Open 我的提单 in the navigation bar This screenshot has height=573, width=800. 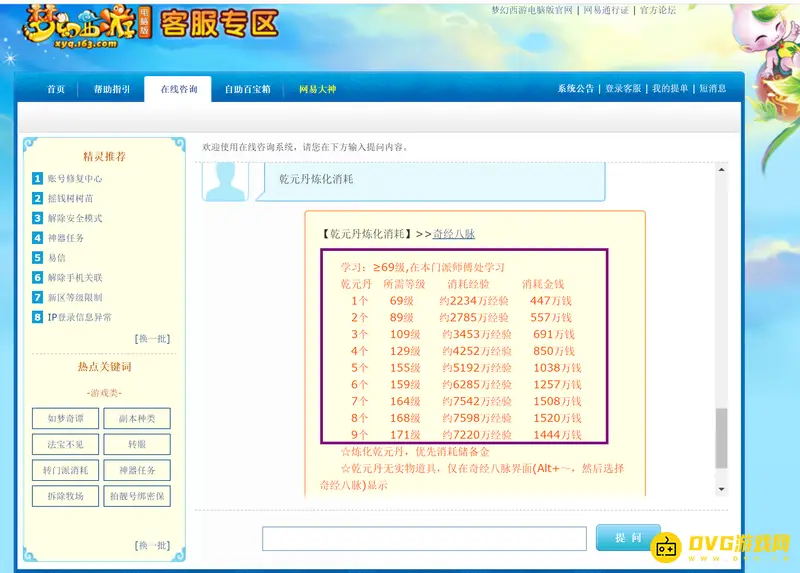point(670,88)
